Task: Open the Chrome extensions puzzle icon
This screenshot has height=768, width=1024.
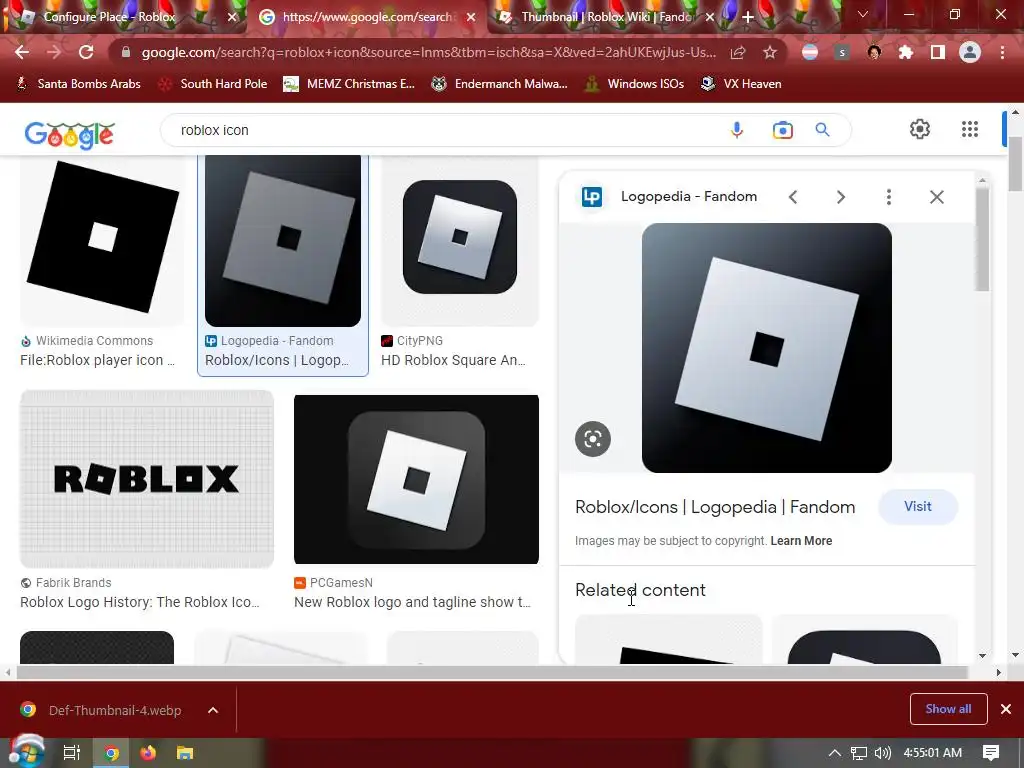Action: point(906,52)
